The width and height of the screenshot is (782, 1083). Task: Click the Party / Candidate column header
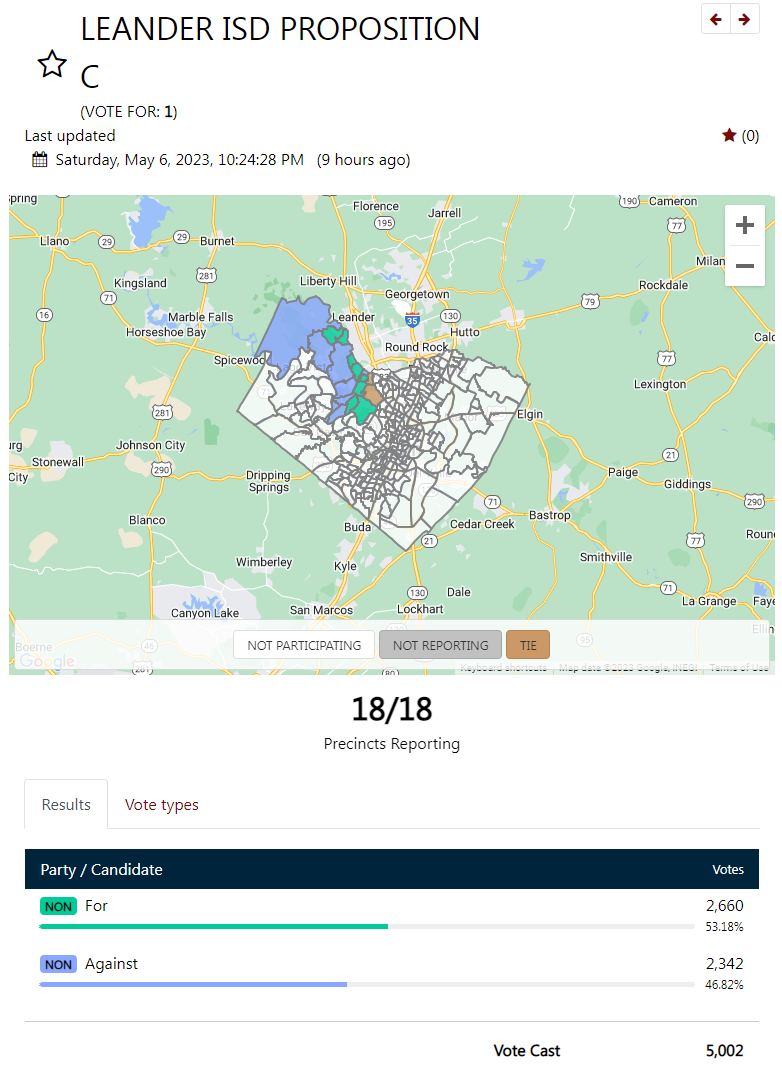(x=102, y=870)
